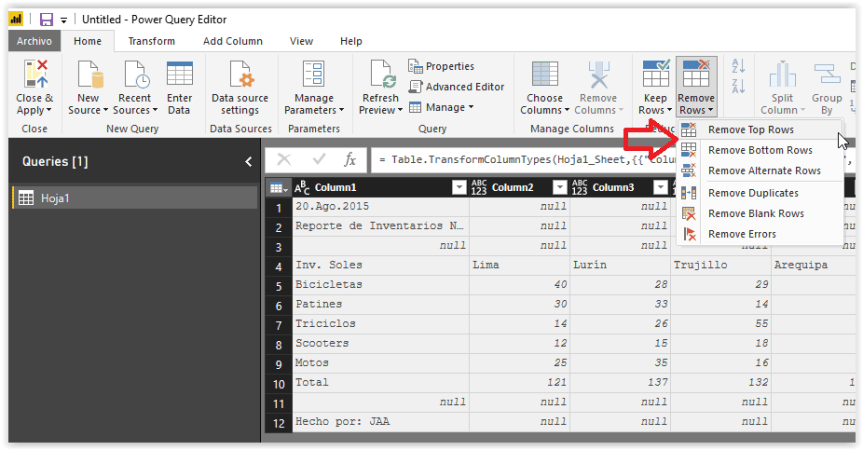Image resolution: width=863 pixels, height=450 pixels.
Task: Click the Choose Columns icon
Action: coord(545,75)
